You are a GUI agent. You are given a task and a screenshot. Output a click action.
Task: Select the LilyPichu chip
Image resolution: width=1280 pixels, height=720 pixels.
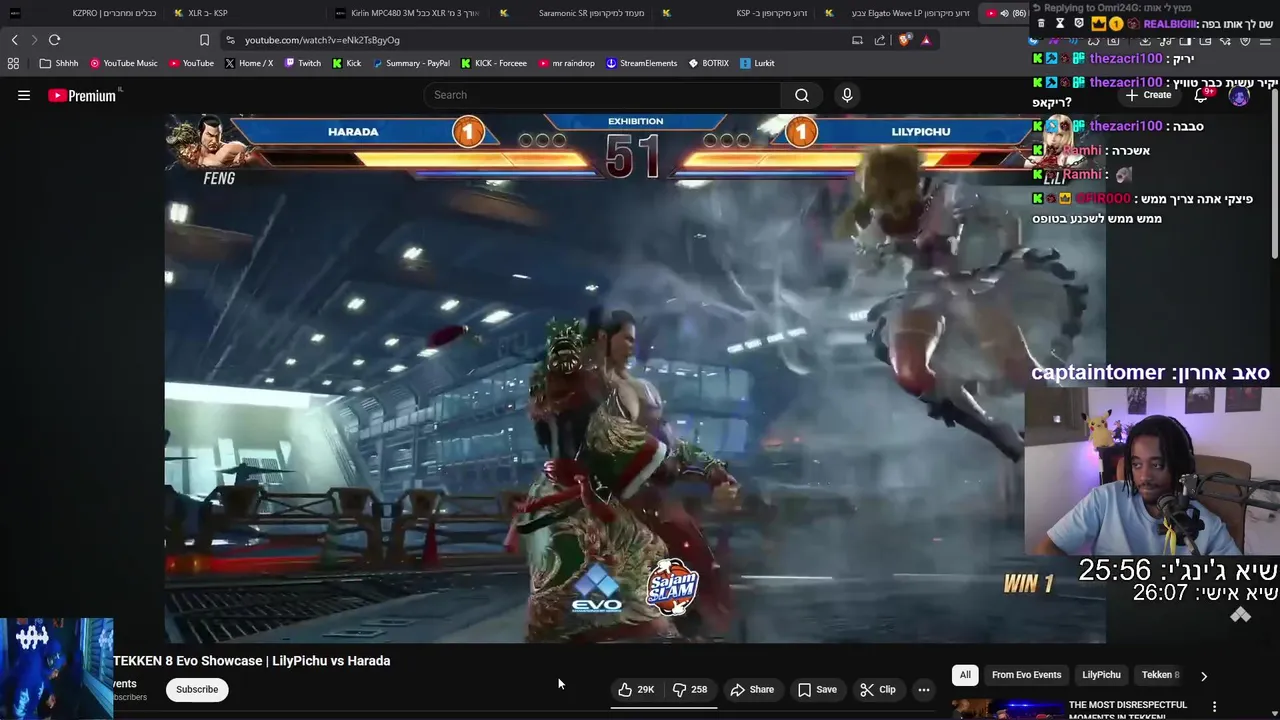coord(1101,675)
